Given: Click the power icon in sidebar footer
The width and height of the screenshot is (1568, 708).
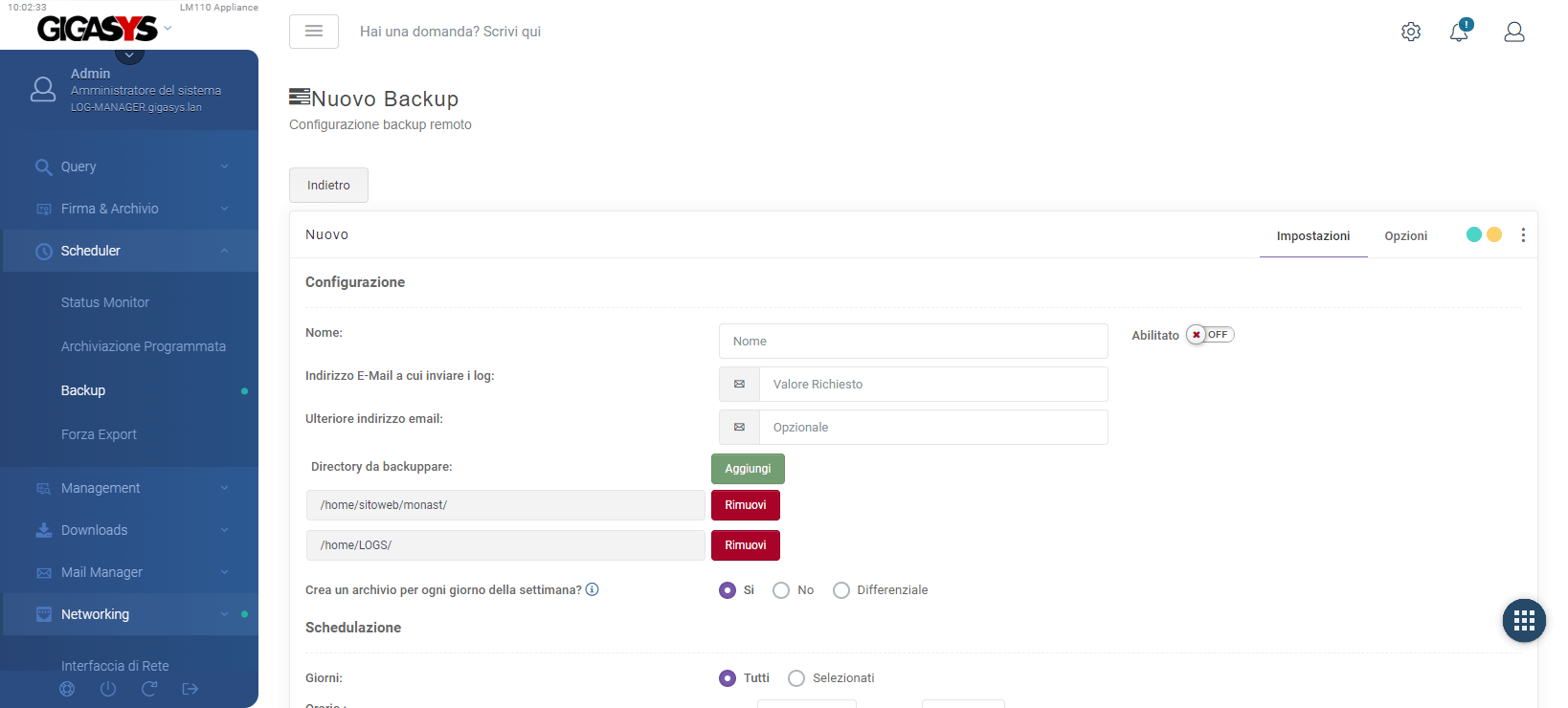Looking at the screenshot, I should pyautogui.click(x=108, y=689).
